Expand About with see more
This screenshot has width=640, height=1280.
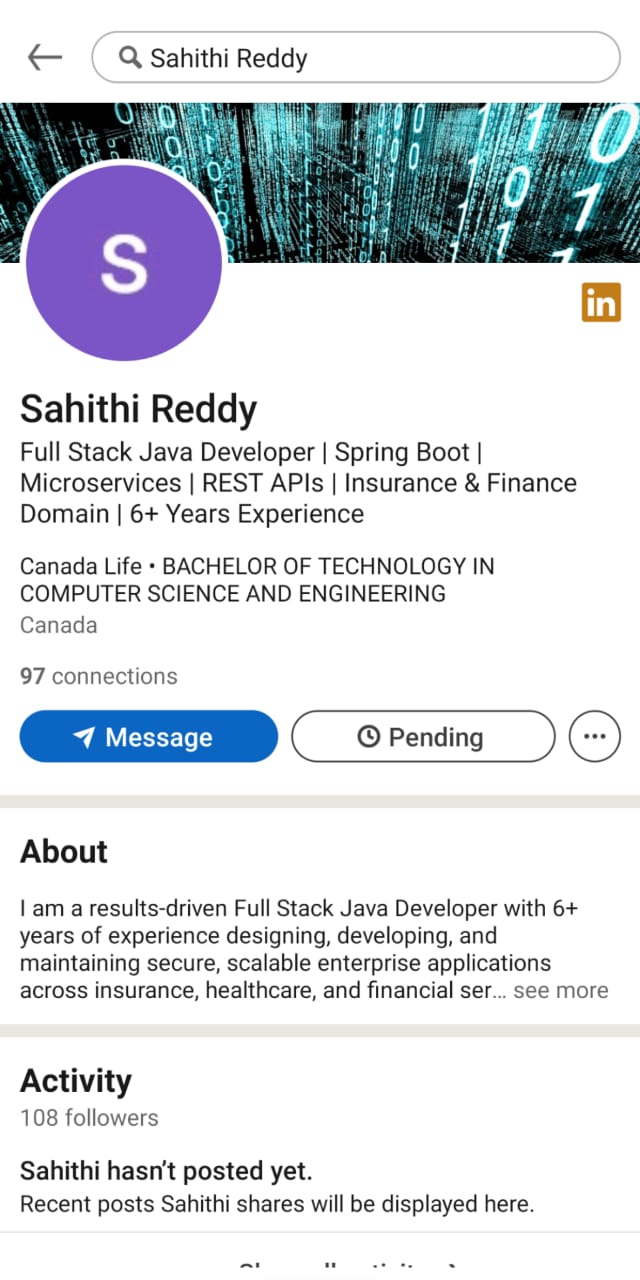(x=560, y=990)
